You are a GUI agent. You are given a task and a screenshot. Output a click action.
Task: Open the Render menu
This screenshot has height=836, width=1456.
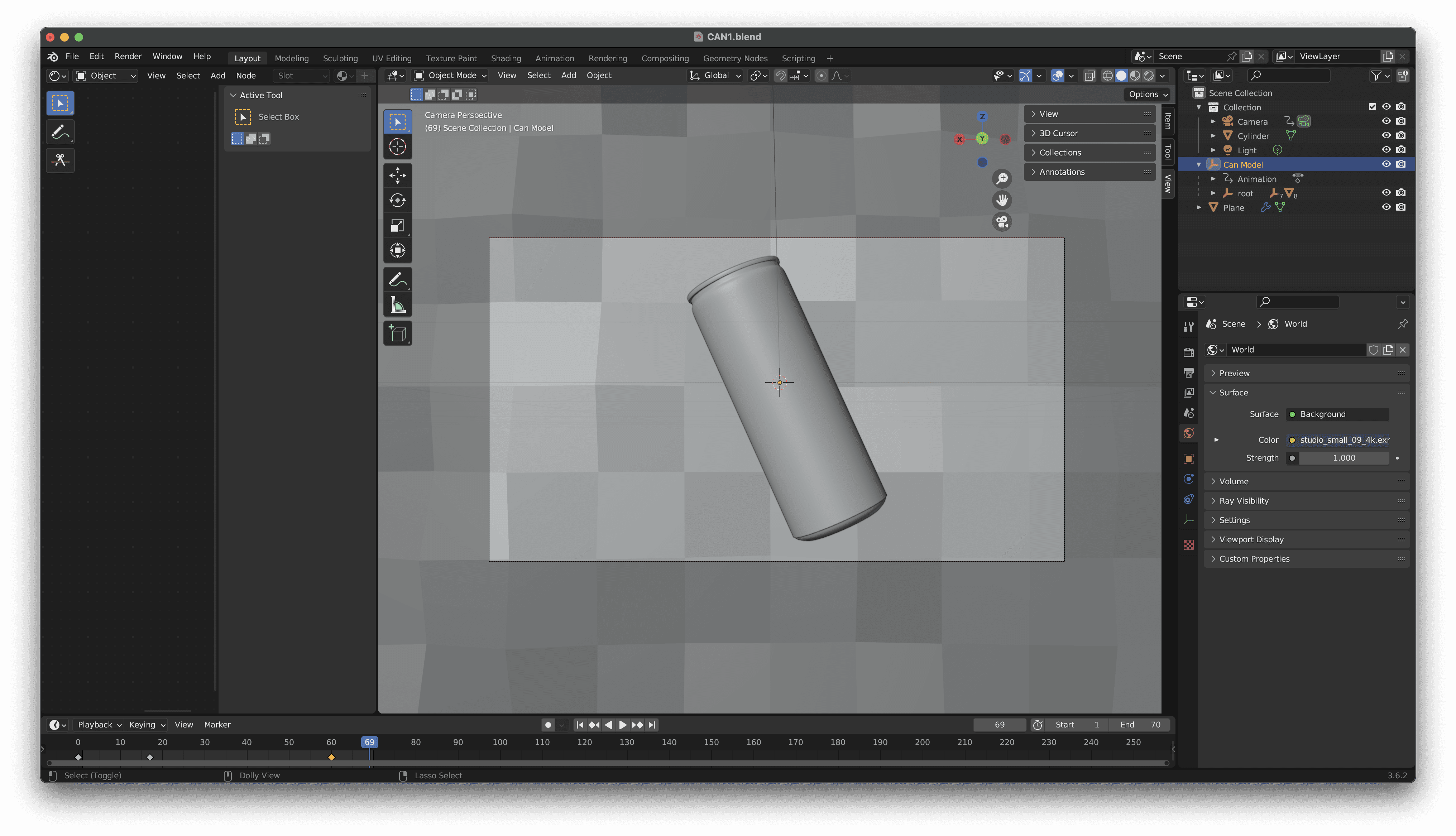click(128, 56)
